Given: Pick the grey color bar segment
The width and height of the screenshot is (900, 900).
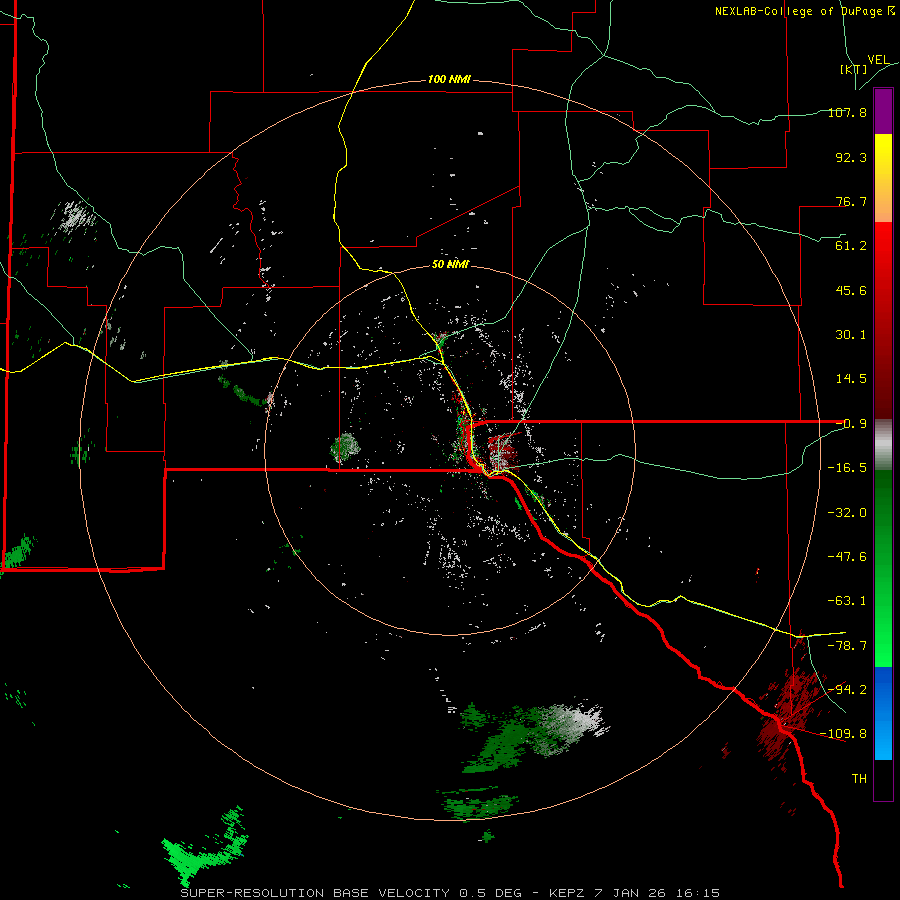Looking at the screenshot, I should pyautogui.click(x=883, y=445).
